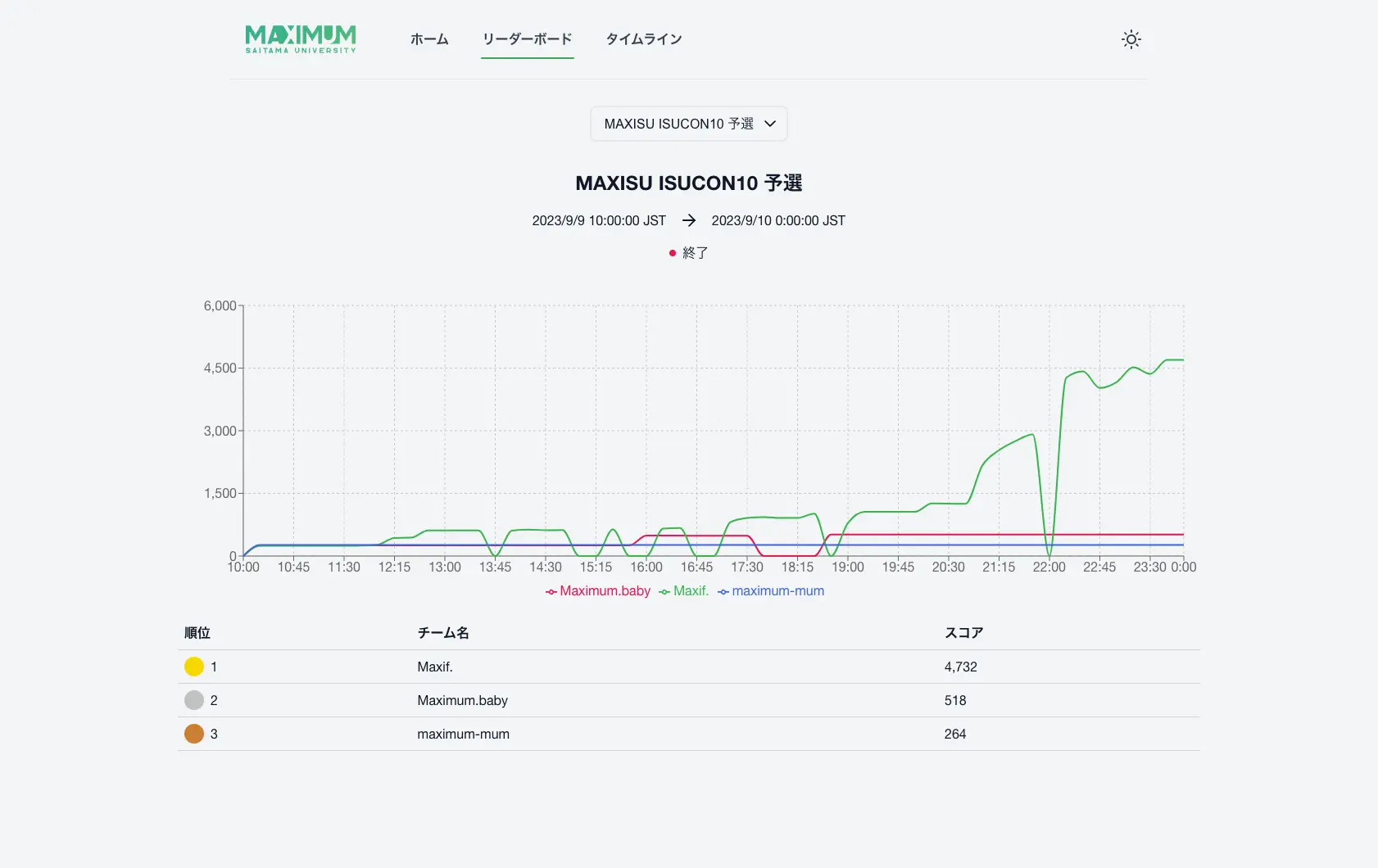Go to the タイムライン tab
Image resolution: width=1378 pixels, height=868 pixels.
[644, 39]
